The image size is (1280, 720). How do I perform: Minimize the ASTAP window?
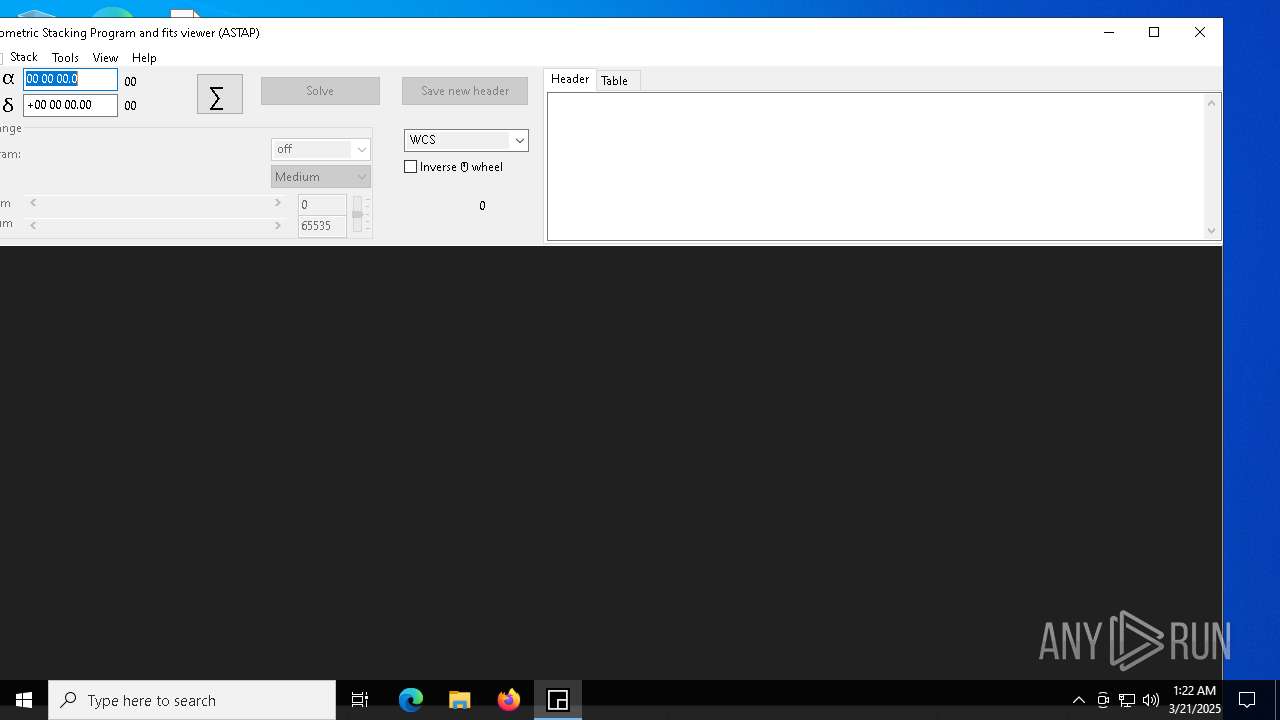point(1108,32)
